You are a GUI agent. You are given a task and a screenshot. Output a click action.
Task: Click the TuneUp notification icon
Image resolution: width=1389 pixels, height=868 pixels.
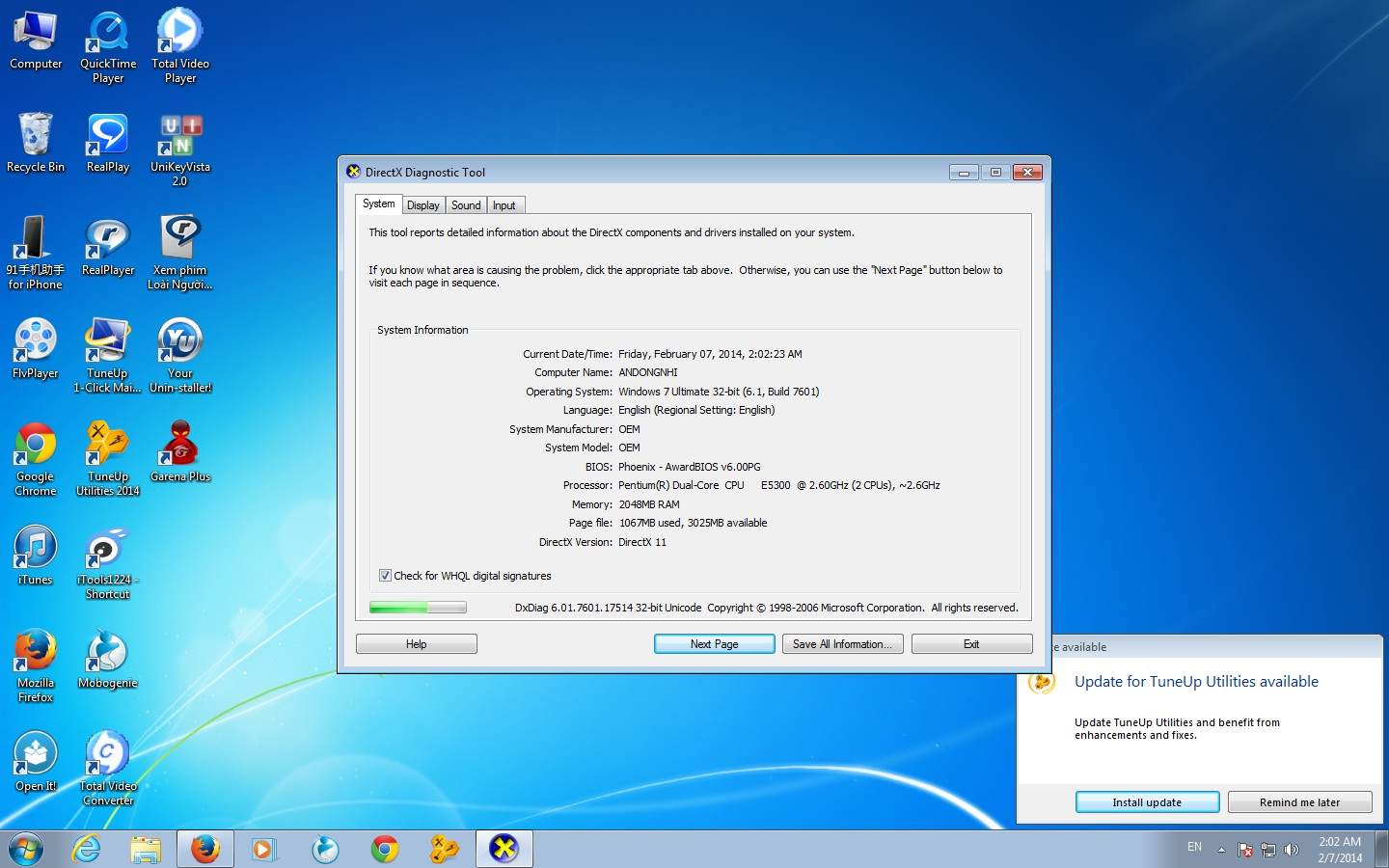[x=1042, y=683]
